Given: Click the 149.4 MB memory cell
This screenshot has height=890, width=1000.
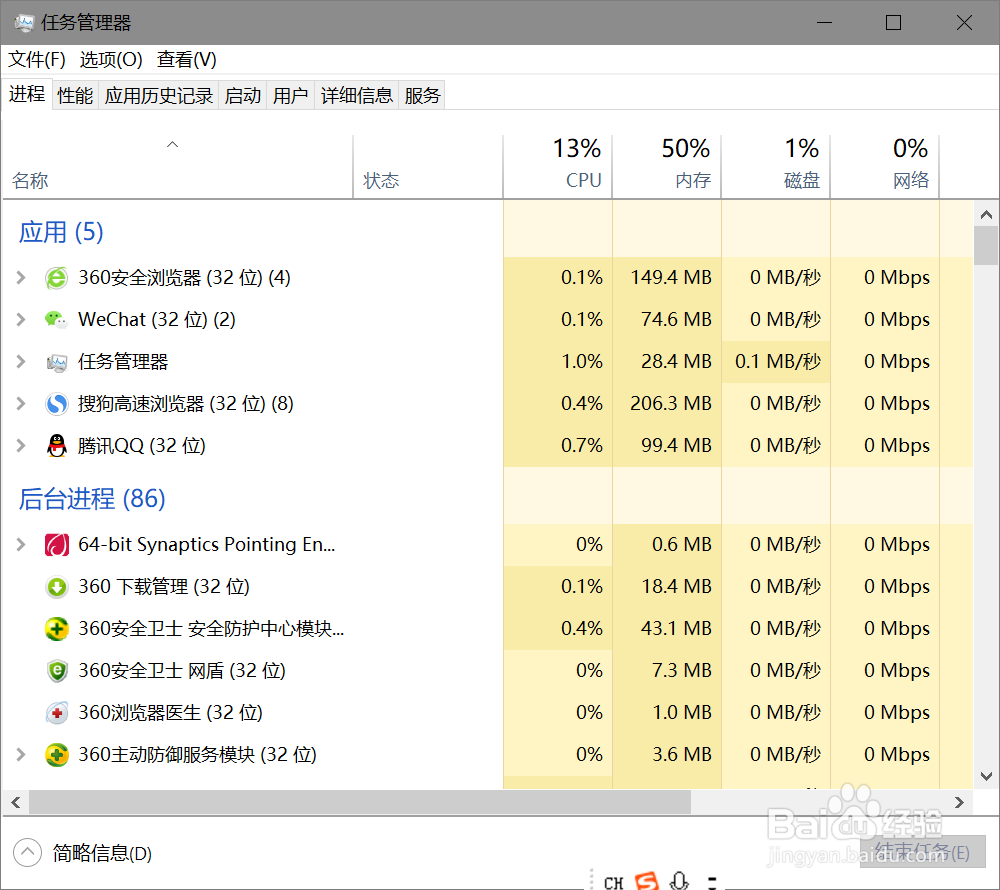Looking at the screenshot, I should 667,278.
